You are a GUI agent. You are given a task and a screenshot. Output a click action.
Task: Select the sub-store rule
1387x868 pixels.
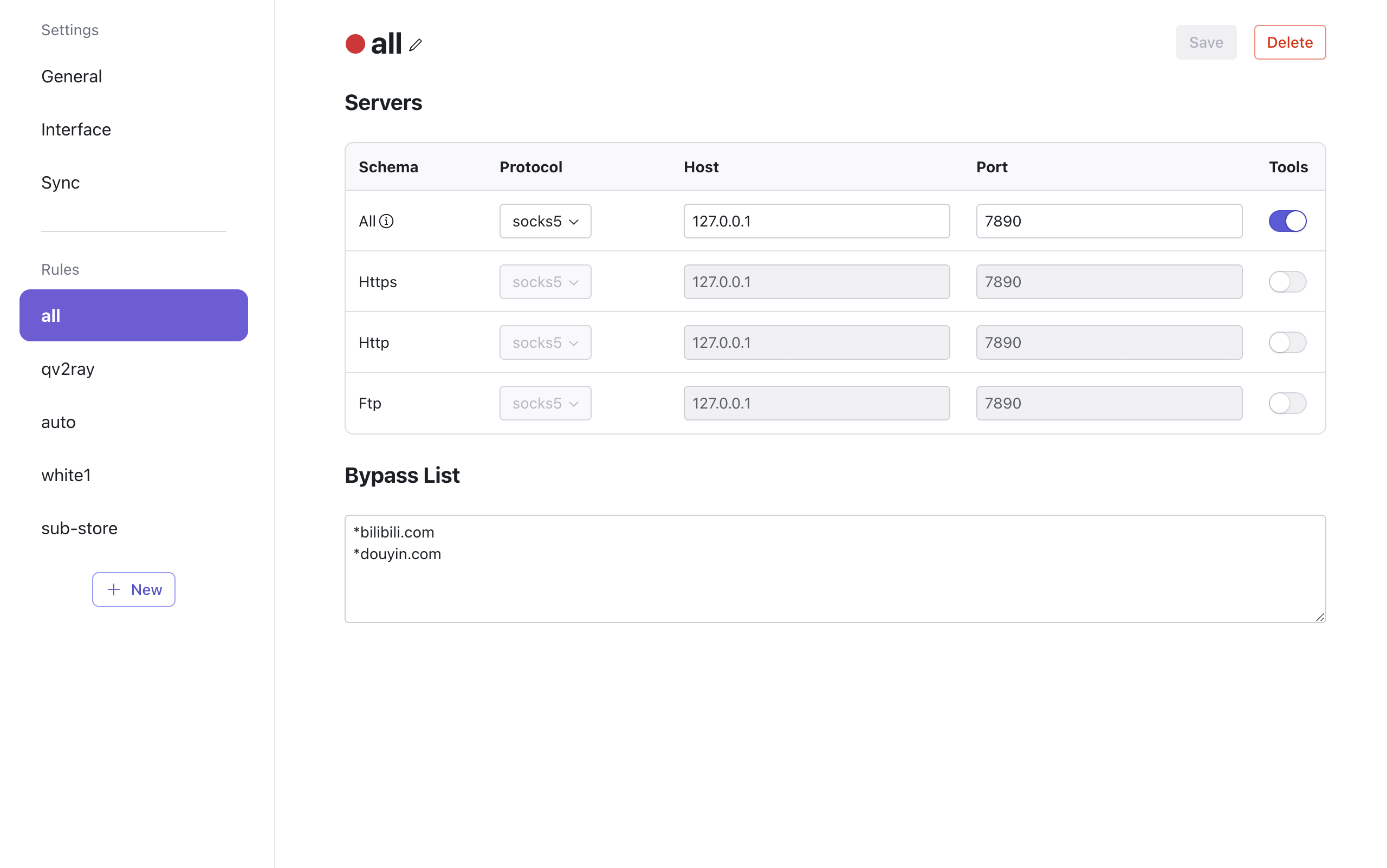[x=79, y=528]
